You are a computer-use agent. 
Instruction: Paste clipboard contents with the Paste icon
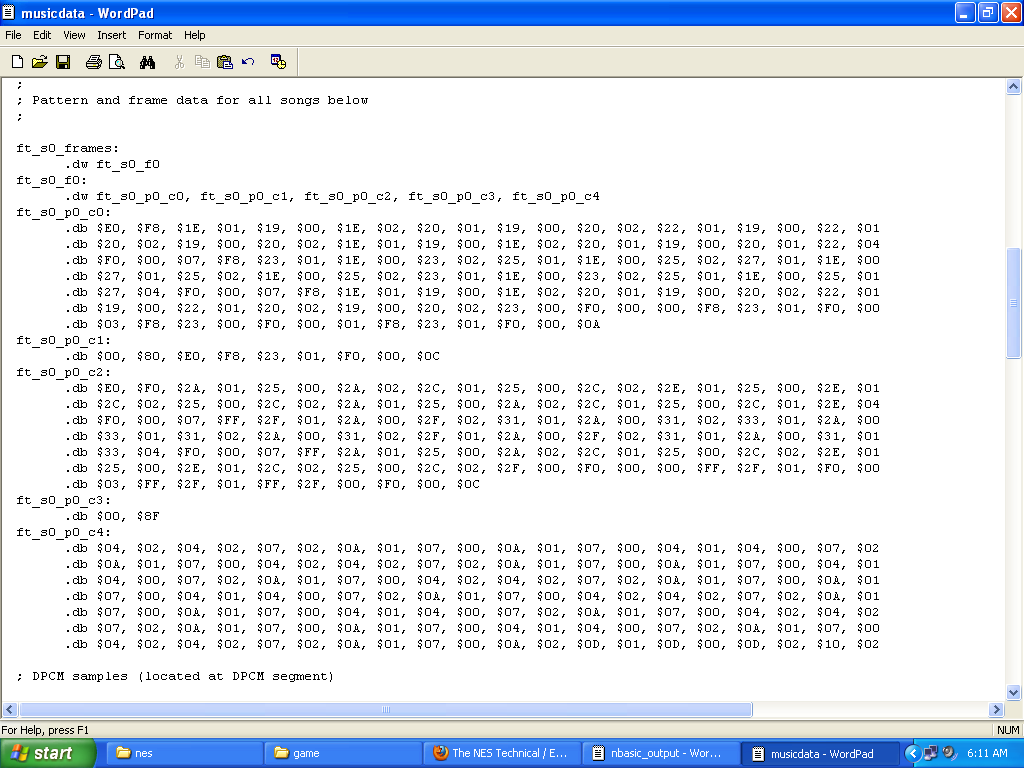click(225, 62)
